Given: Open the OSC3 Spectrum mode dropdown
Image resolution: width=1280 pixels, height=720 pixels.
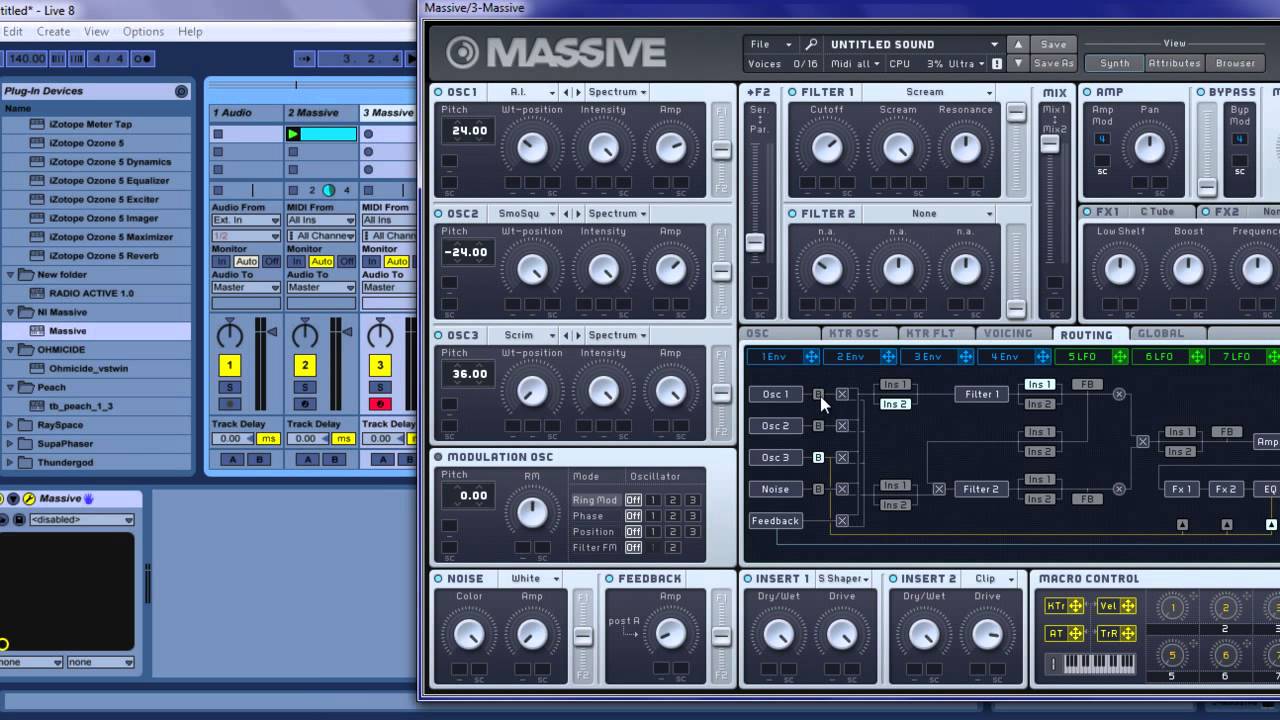Looking at the screenshot, I should (617, 336).
